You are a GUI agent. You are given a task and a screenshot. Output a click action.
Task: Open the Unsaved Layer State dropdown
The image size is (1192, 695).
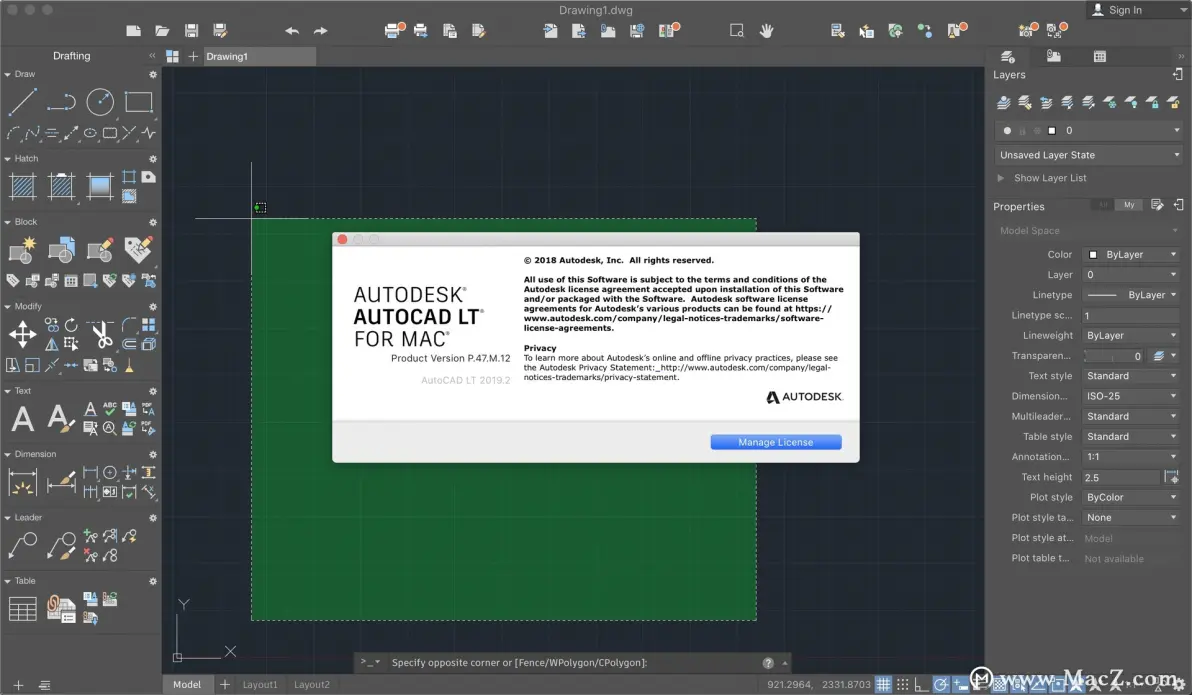pyautogui.click(x=1088, y=155)
